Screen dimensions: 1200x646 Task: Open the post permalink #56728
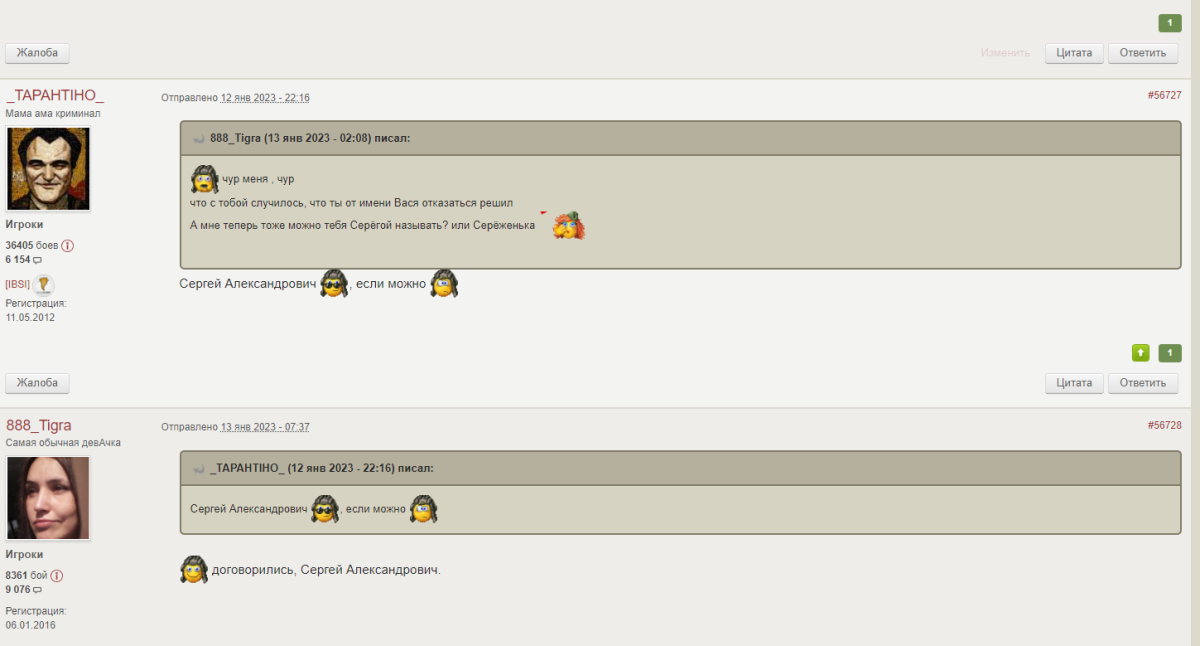1164,426
